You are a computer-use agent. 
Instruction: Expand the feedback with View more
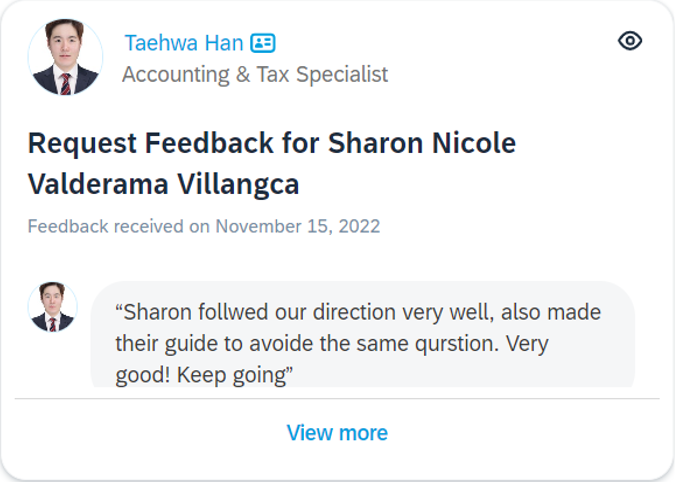pos(337,433)
